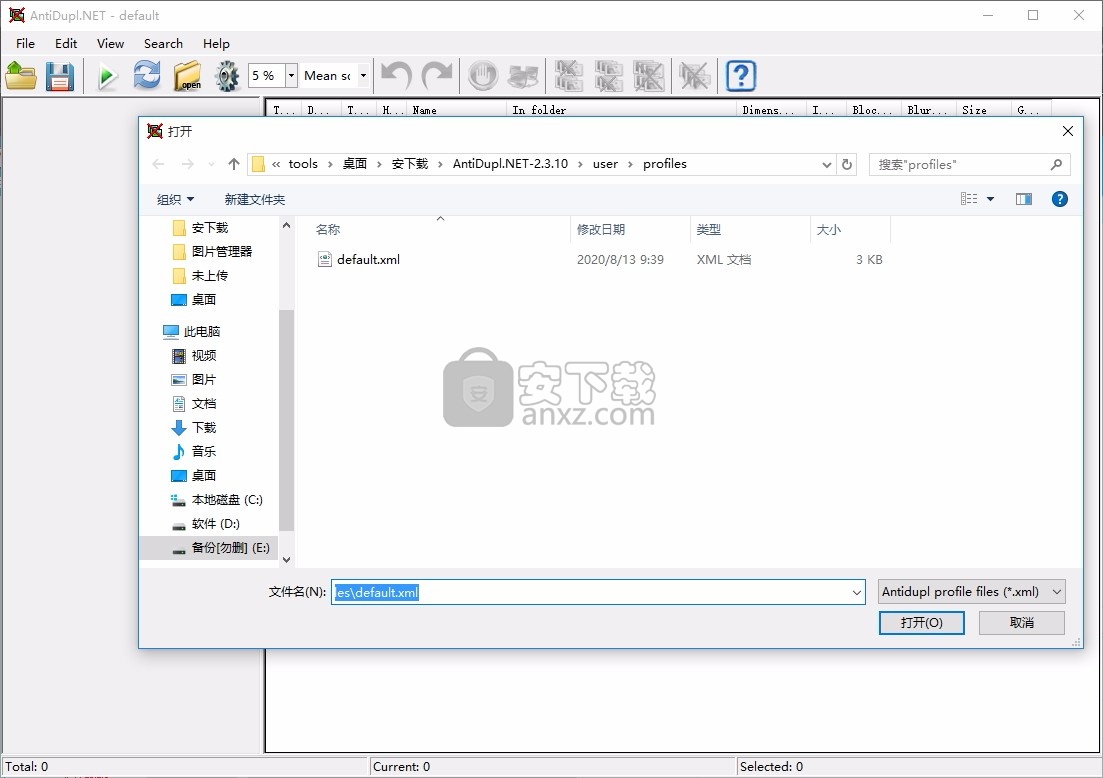Click the user breadcrumb segment

[x=605, y=164]
